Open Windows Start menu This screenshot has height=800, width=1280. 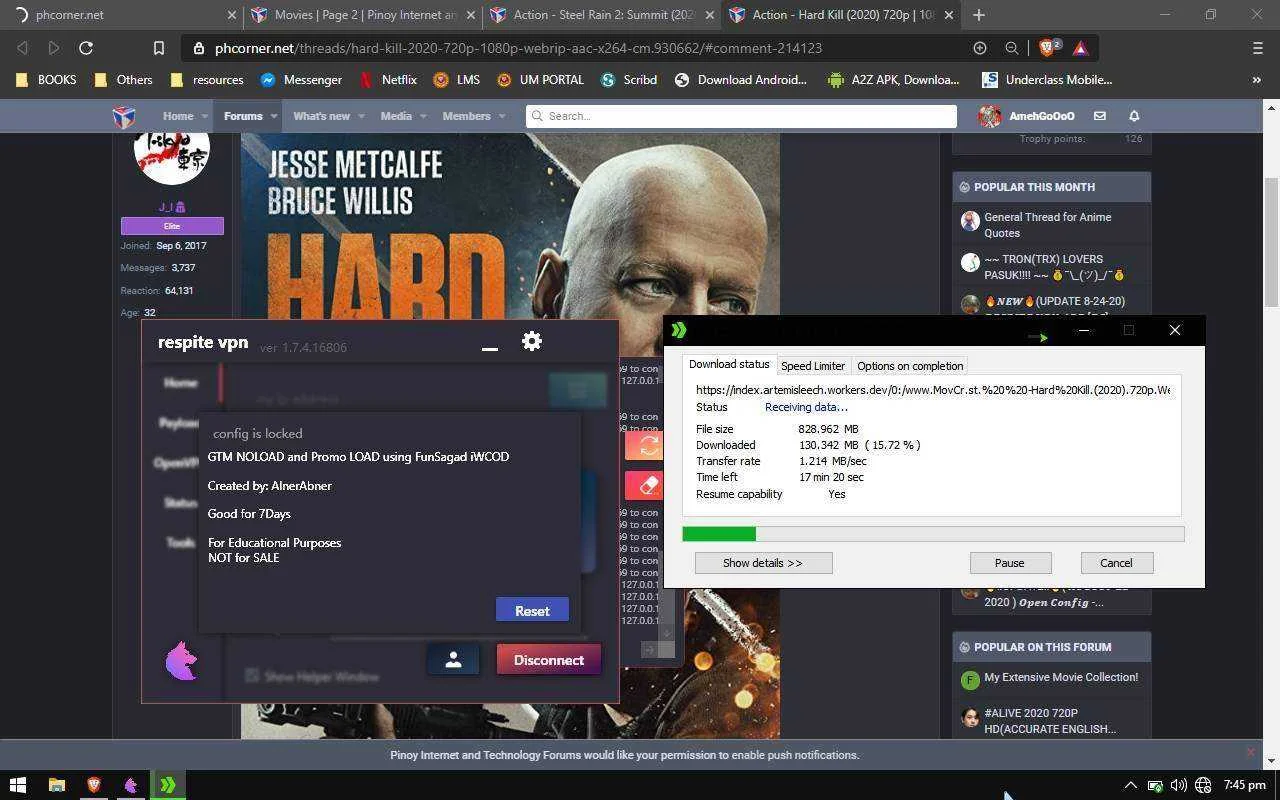click(17, 785)
